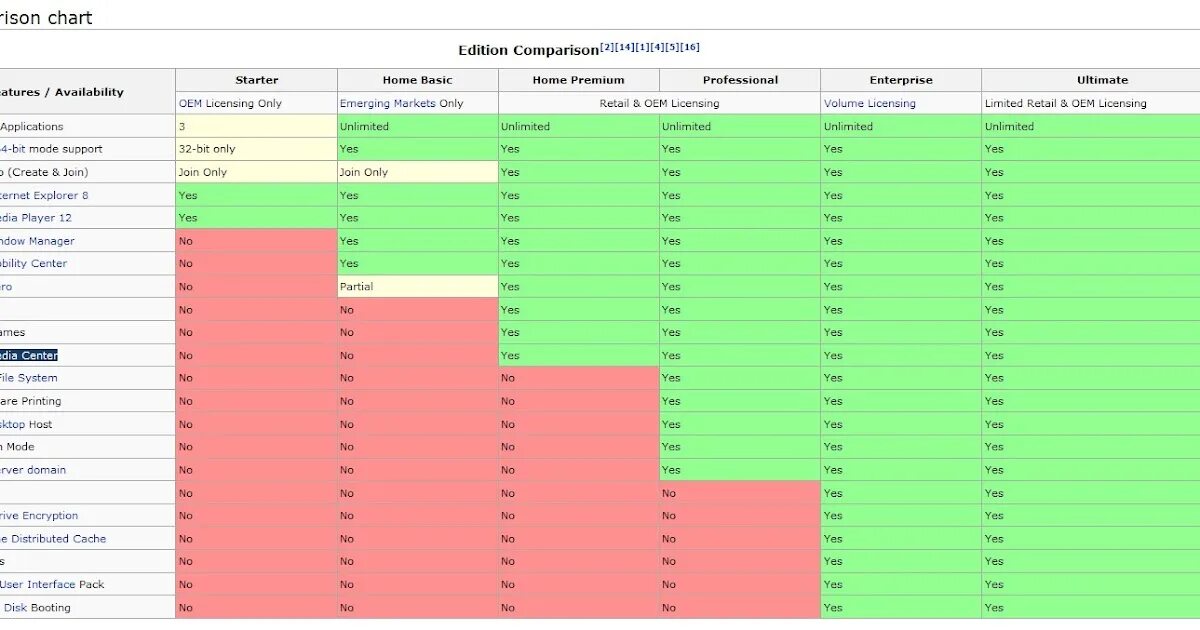Screen dimensions: 1200x630
Task: Open the Internet Explorer 8 feature link
Action: [x=44, y=195]
